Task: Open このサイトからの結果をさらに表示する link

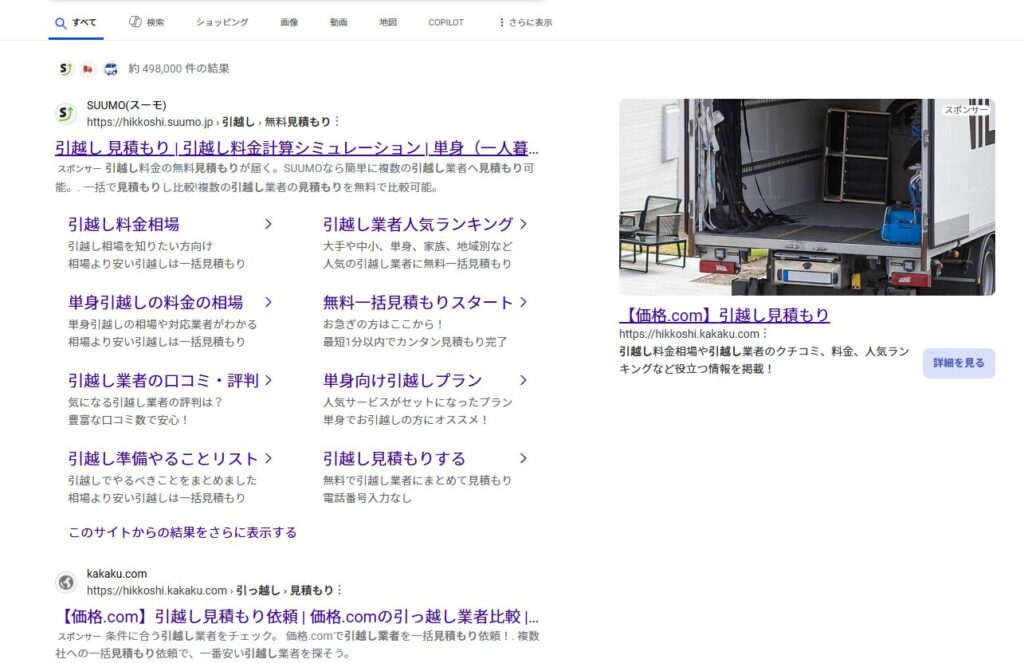Action: click(182, 532)
